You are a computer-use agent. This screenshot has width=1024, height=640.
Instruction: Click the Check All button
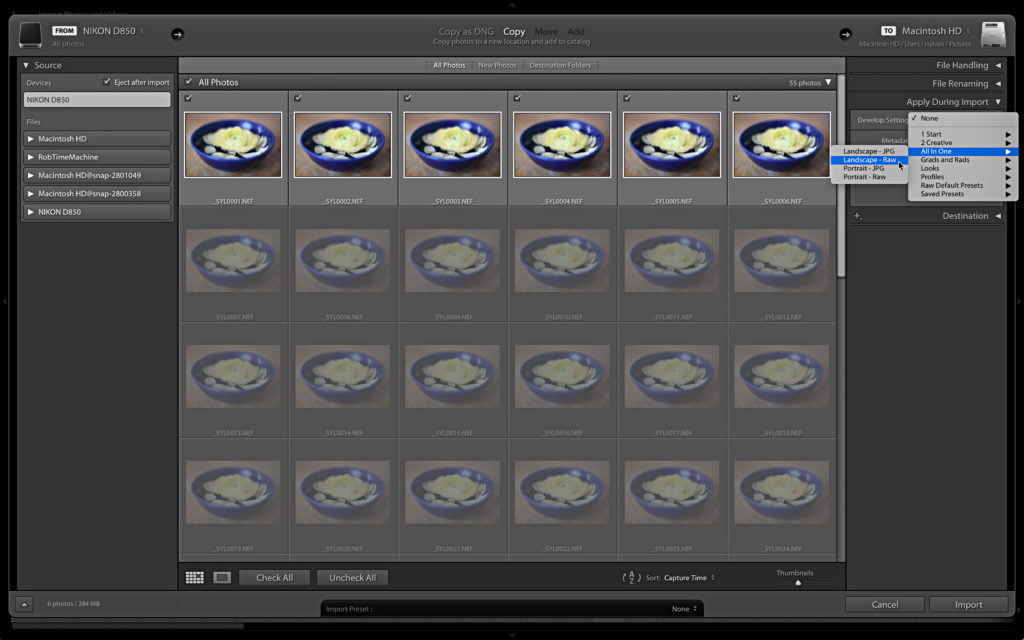[x=274, y=577]
